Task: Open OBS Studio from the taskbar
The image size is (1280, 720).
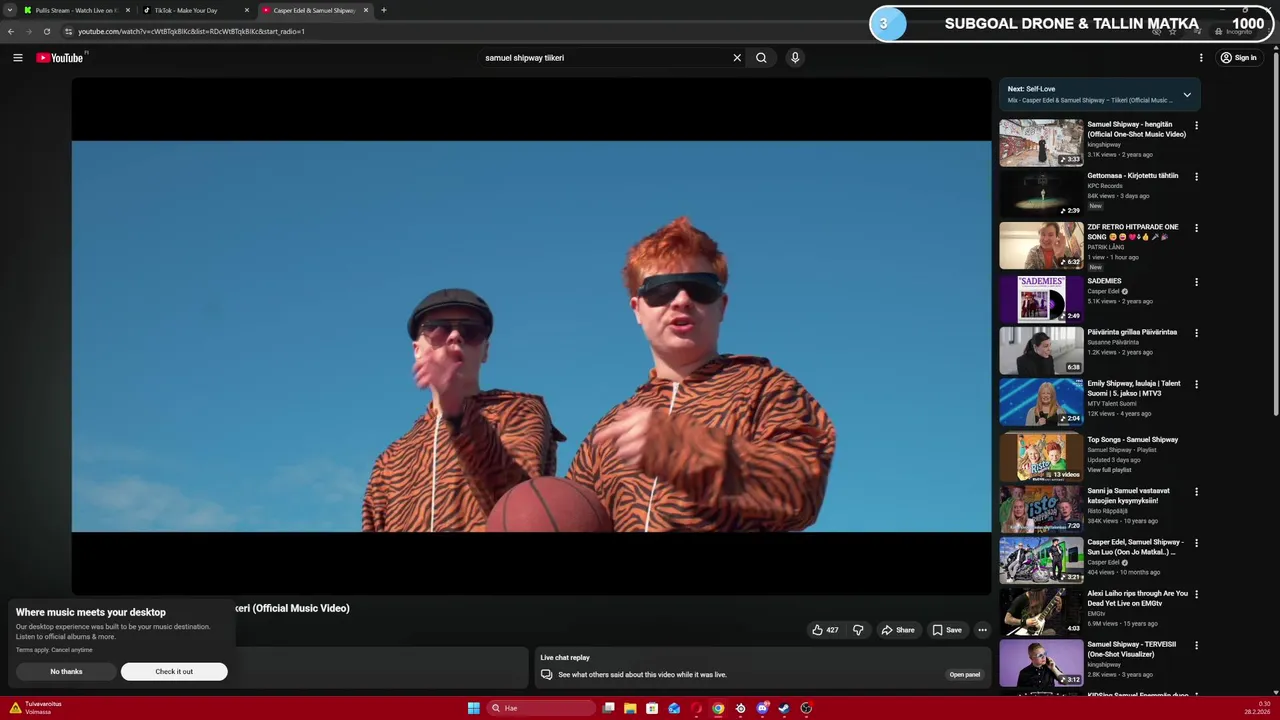Action: [806, 708]
